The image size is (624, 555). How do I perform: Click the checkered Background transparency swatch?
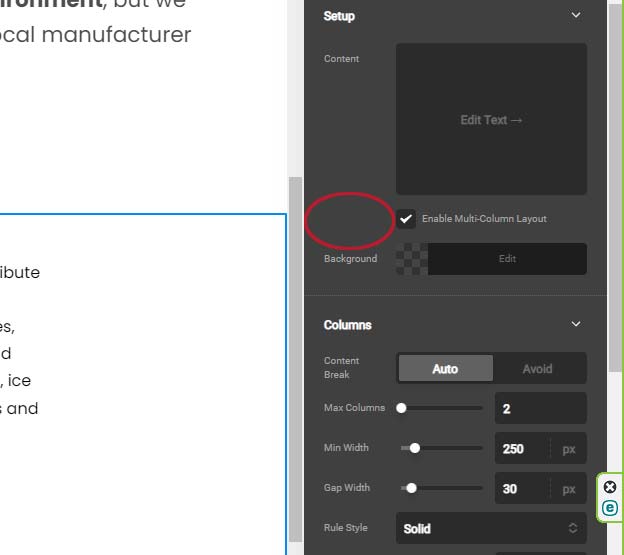click(412, 259)
